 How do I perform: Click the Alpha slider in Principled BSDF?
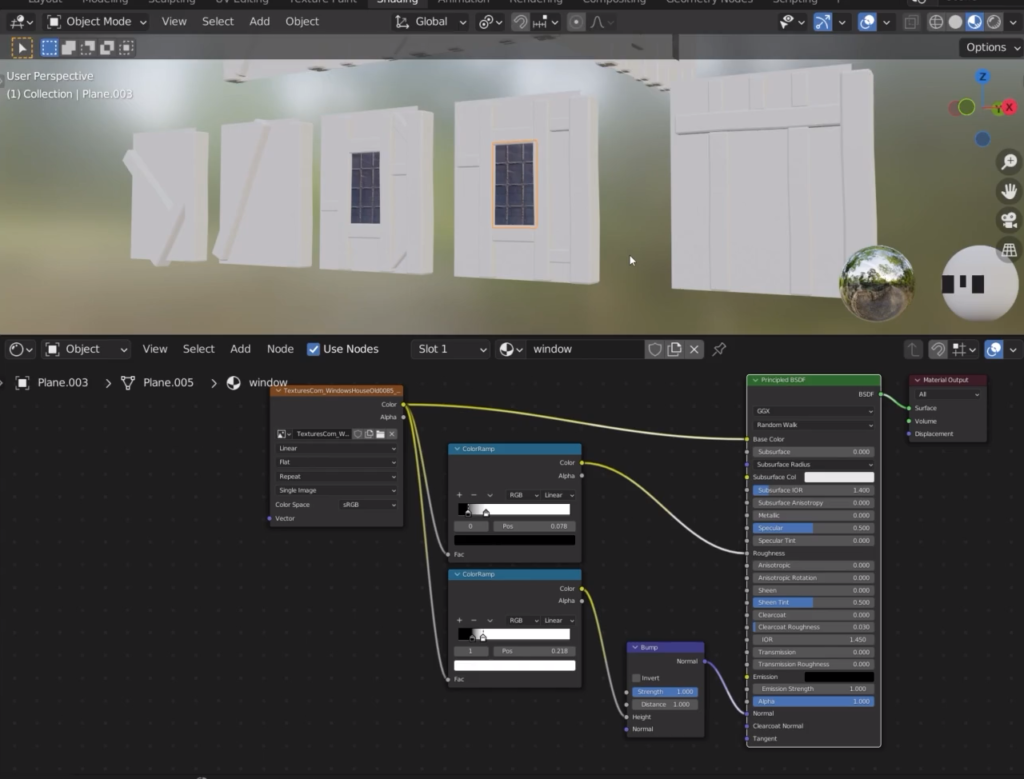coord(814,701)
